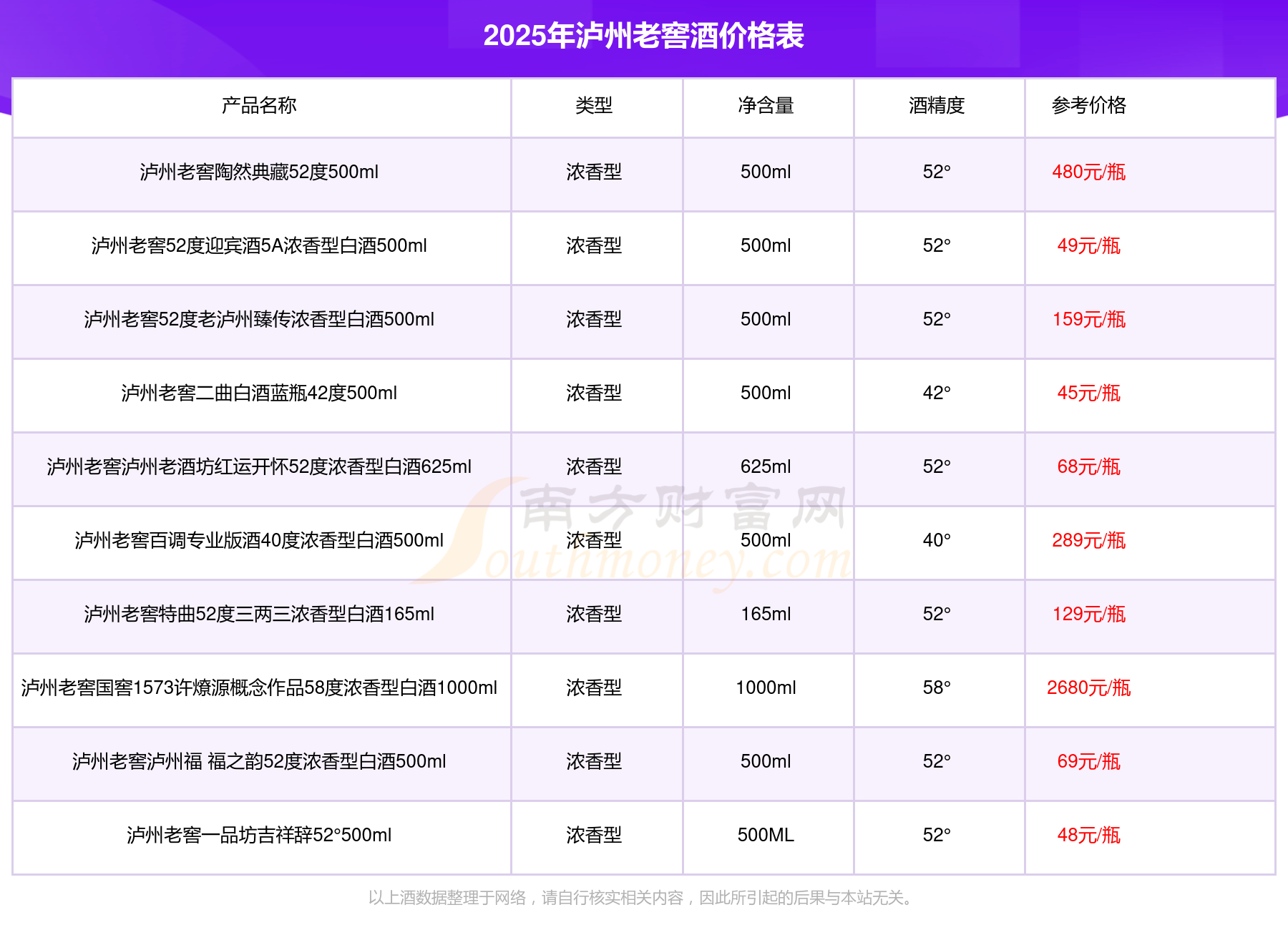Click price 2680元/瓶
Viewport: 1288px width, 930px height.
(x=1088, y=687)
